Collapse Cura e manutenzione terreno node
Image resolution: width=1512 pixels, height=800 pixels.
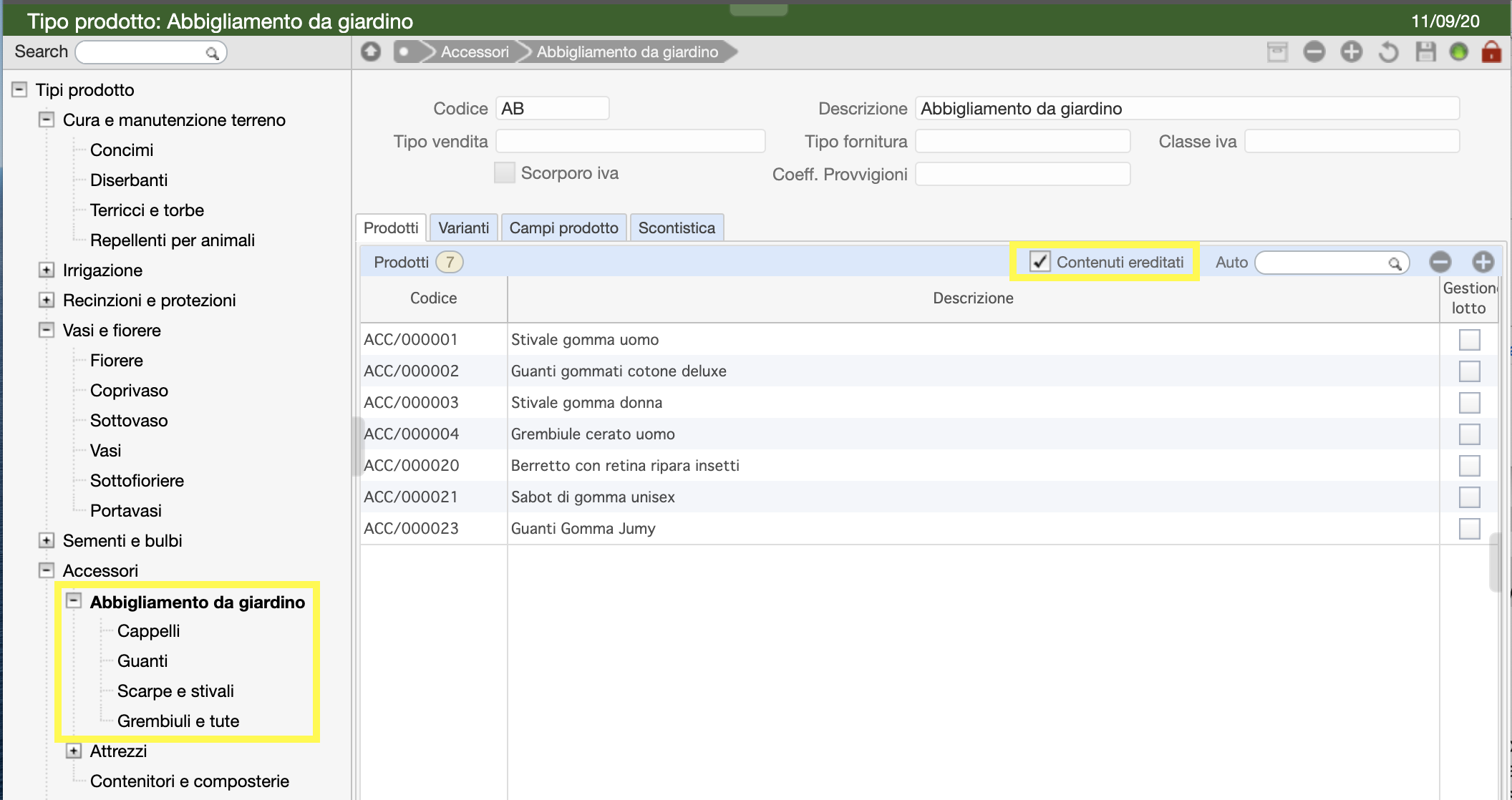(x=47, y=119)
